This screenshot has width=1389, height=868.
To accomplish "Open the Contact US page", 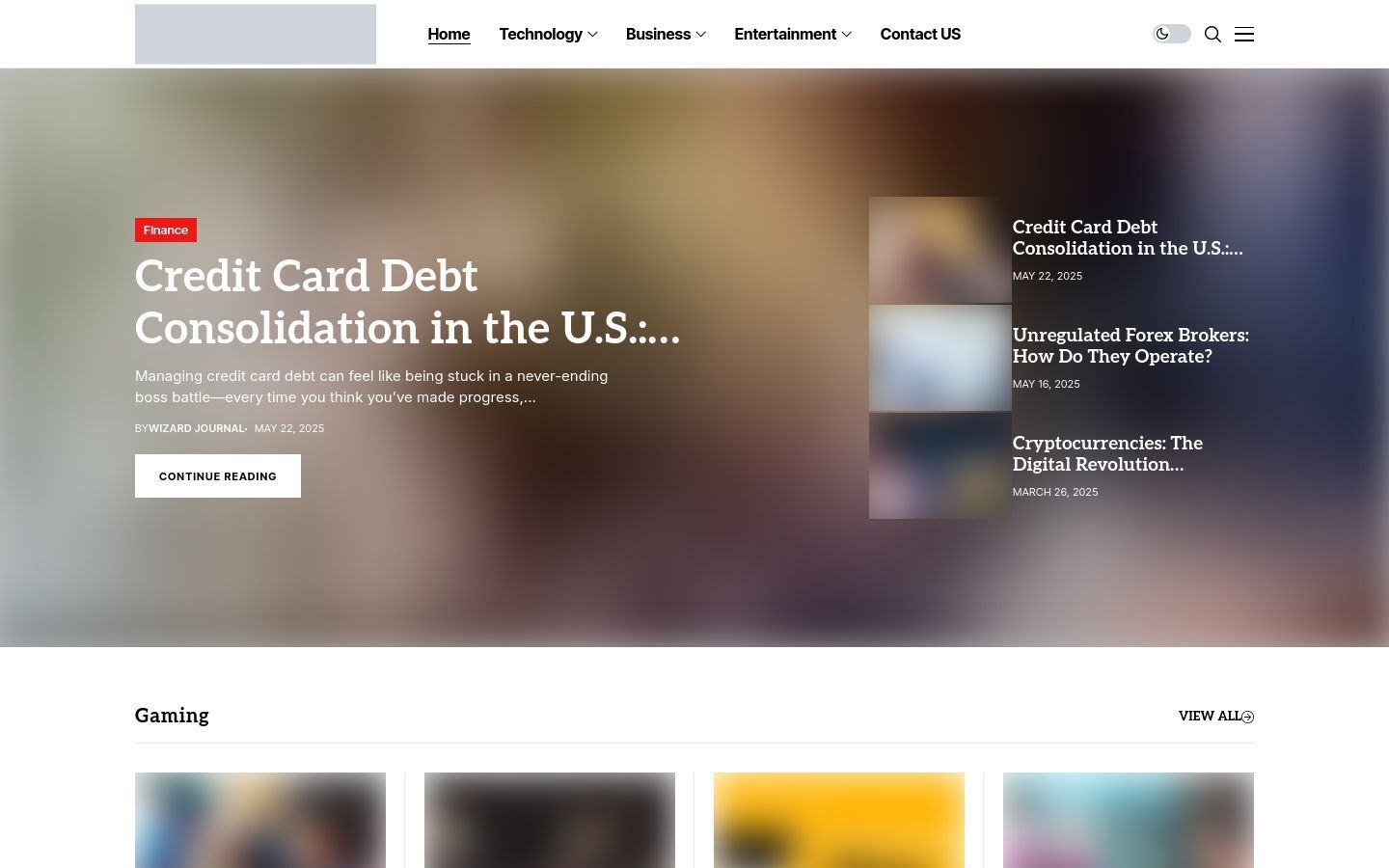I will coord(920,34).
